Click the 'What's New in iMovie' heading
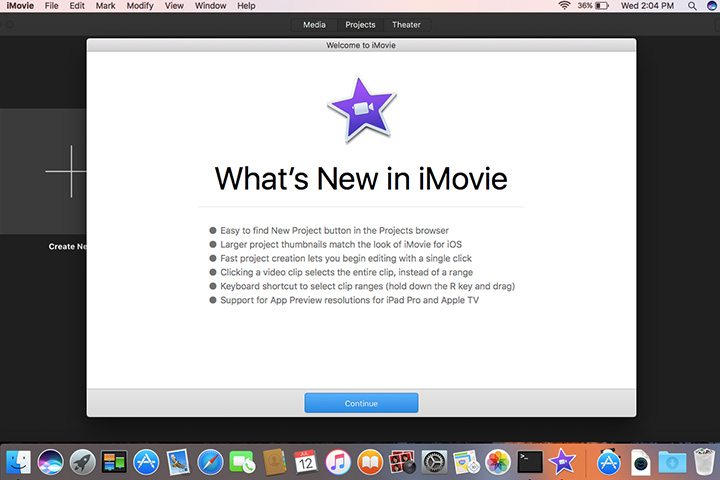The width and height of the screenshot is (720, 480). point(361,178)
